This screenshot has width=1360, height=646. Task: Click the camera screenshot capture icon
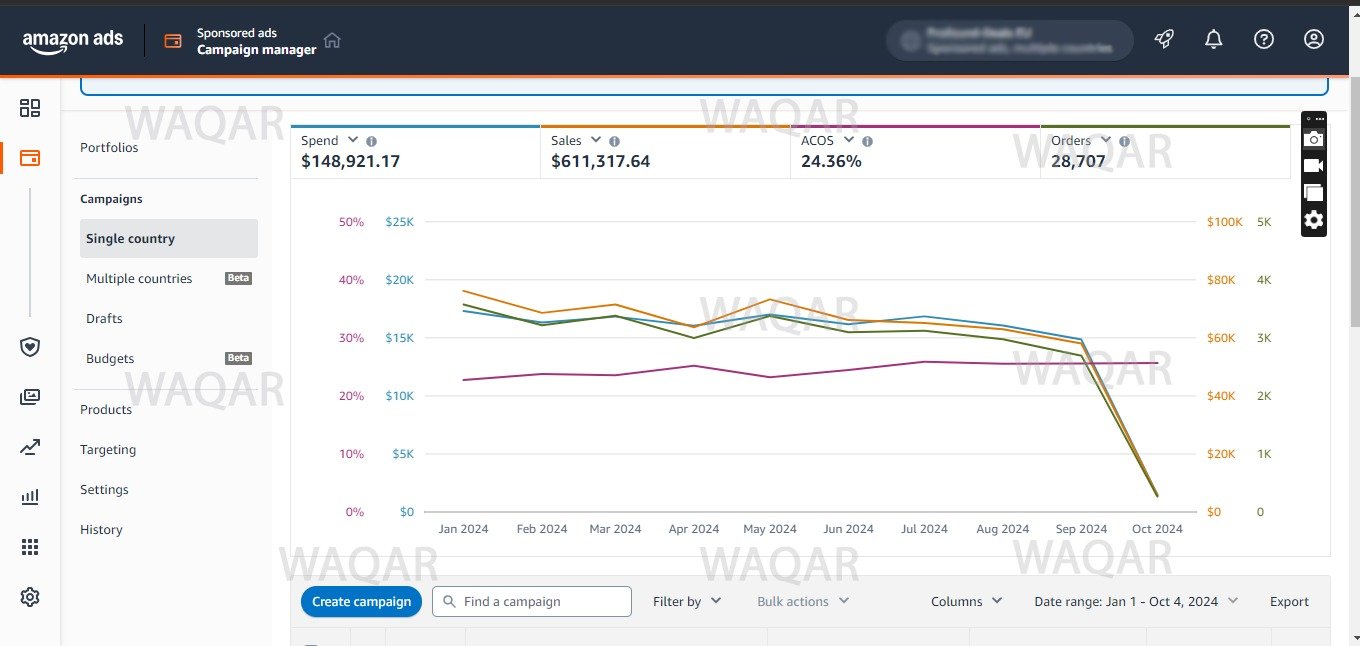pyautogui.click(x=1314, y=139)
